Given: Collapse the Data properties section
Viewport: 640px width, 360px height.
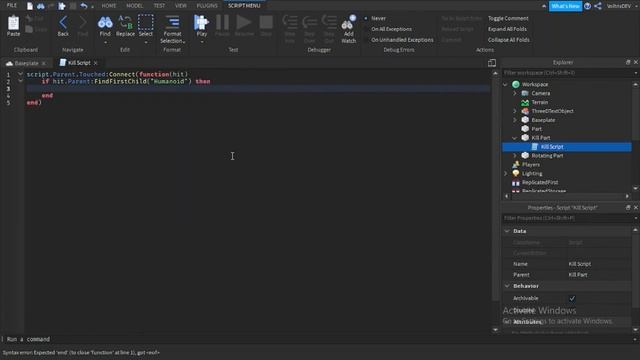Looking at the screenshot, I should point(507,231).
